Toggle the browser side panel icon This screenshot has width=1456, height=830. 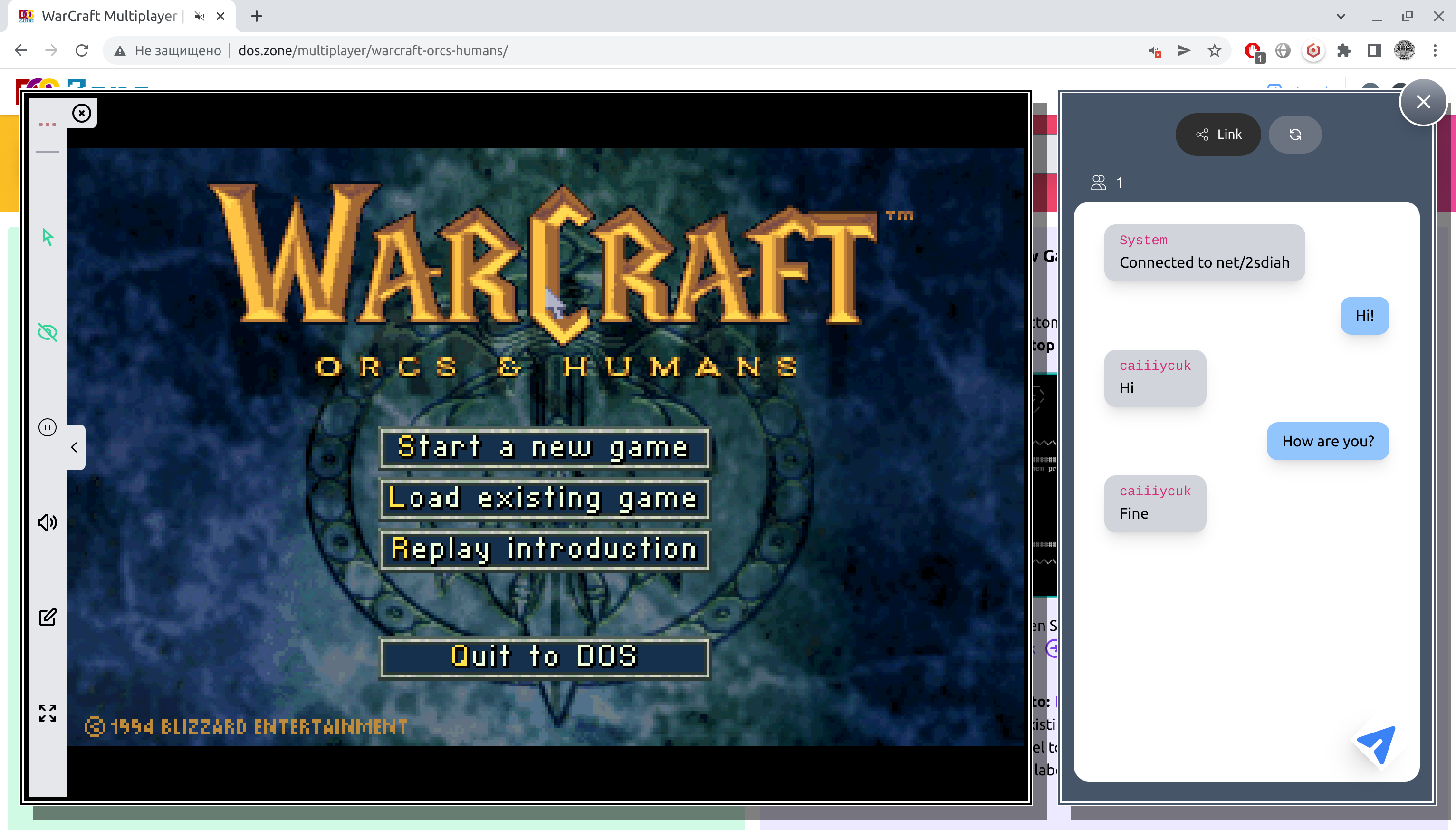point(1374,51)
